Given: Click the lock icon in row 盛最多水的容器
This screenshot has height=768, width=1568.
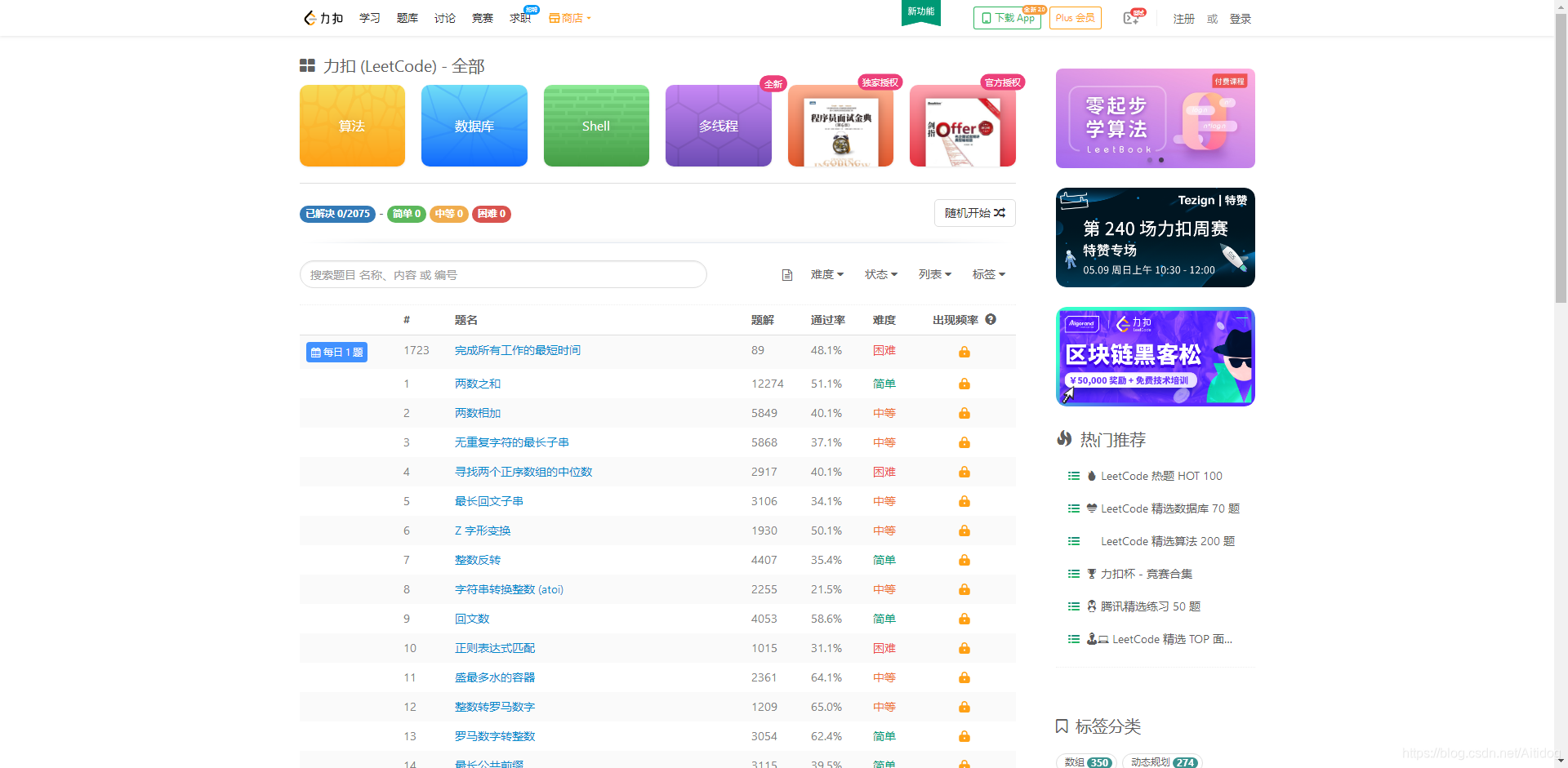Looking at the screenshot, I should 964,677.
